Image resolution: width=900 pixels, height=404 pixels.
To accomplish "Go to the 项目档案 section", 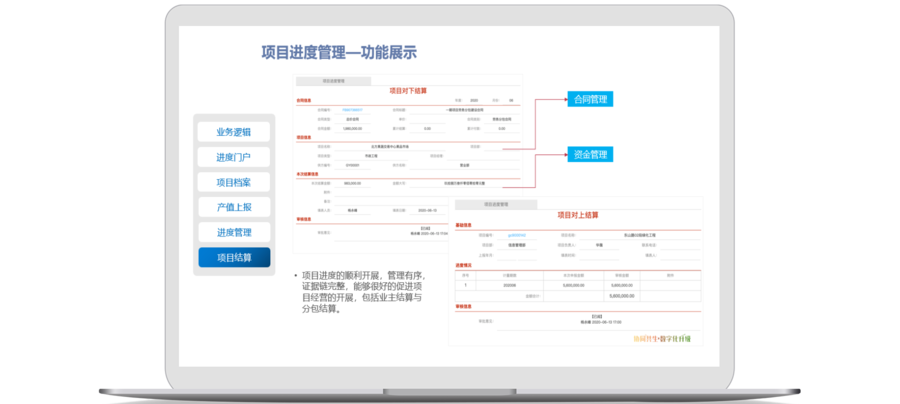I will pyautogui.click(x=233, y=182).
